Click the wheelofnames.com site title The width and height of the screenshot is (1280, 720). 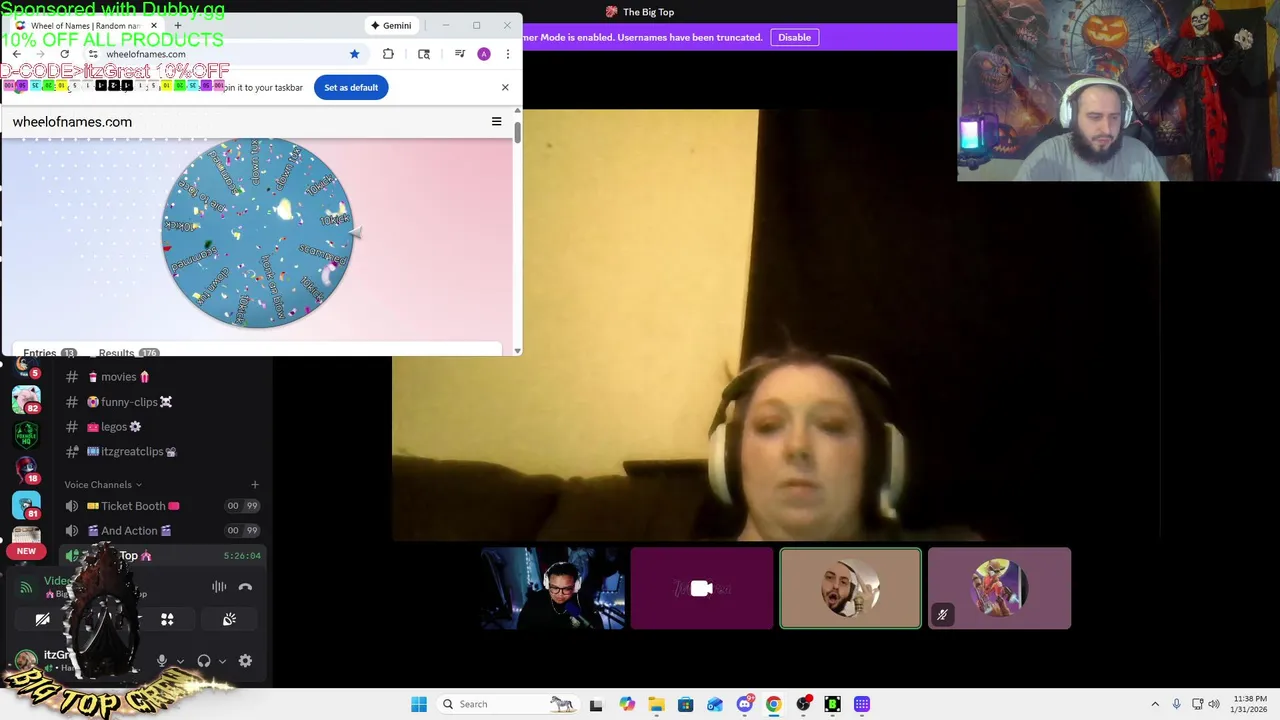(x=72, y=122)
